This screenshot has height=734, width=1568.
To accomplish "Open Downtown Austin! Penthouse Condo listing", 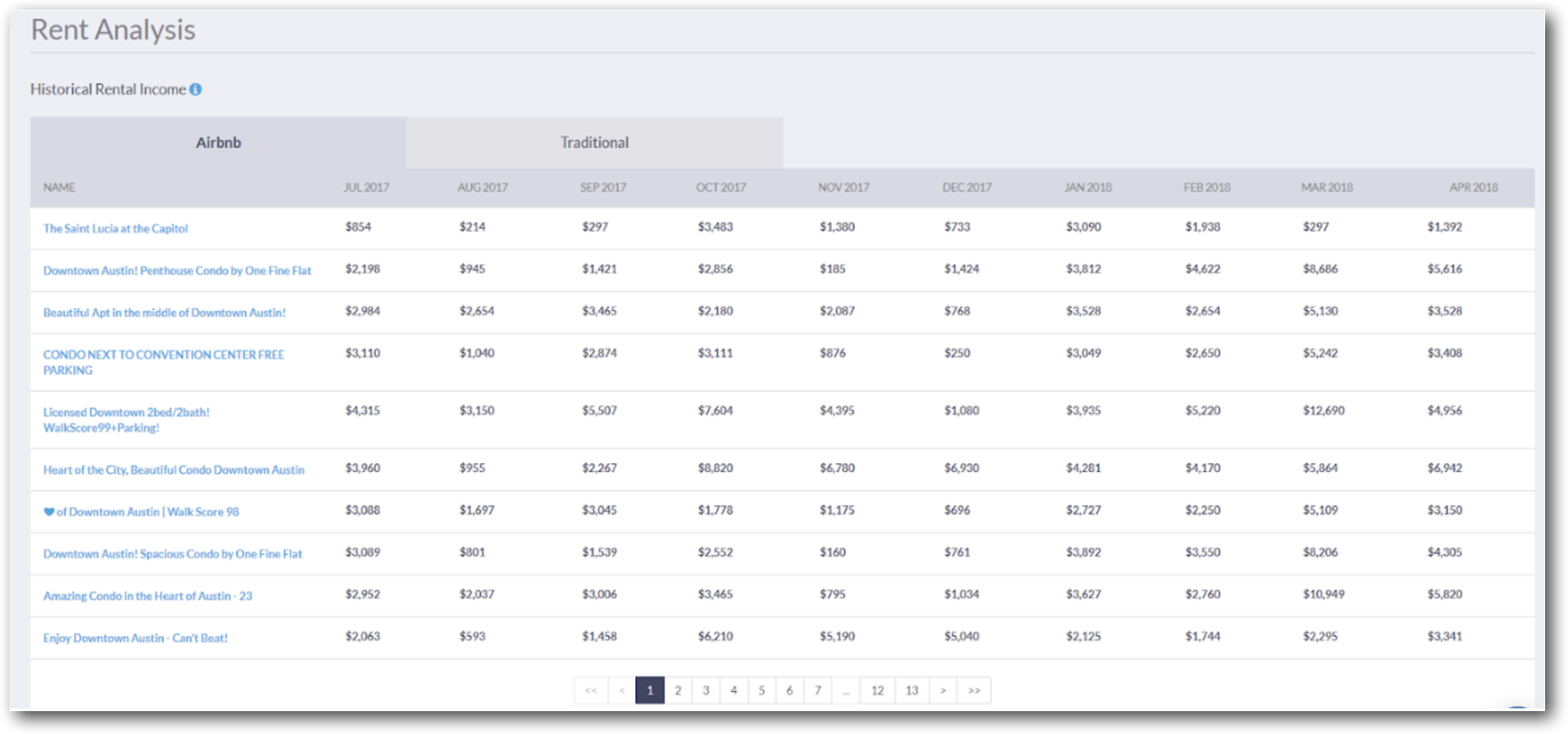I will (177, 271).
